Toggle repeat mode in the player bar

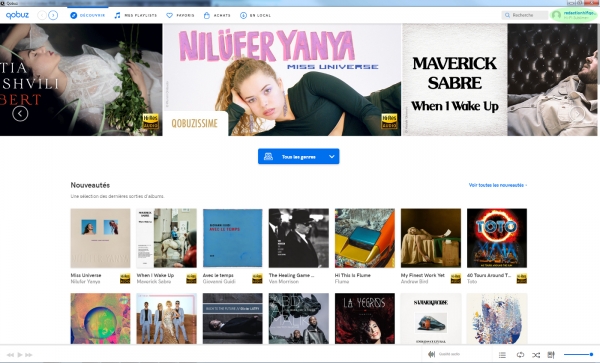click(520, 355)
